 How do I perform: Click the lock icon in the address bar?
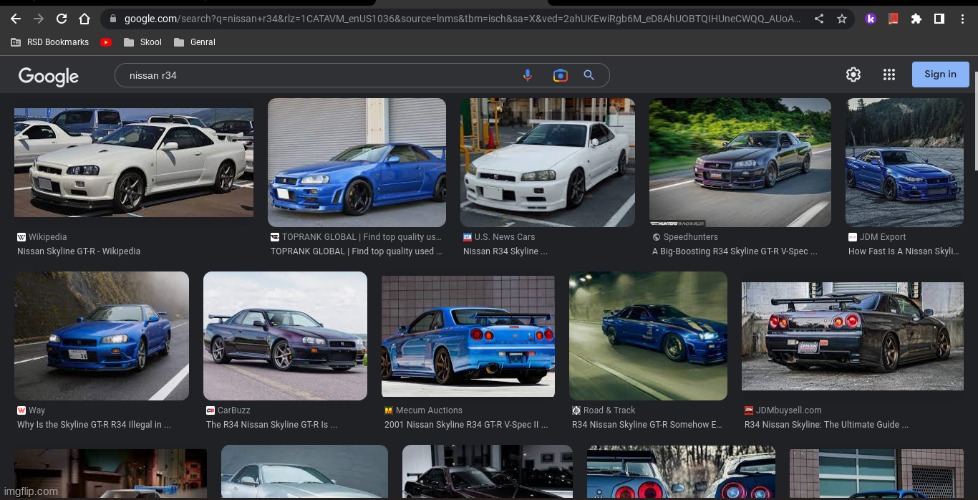(x=113, y=19)
